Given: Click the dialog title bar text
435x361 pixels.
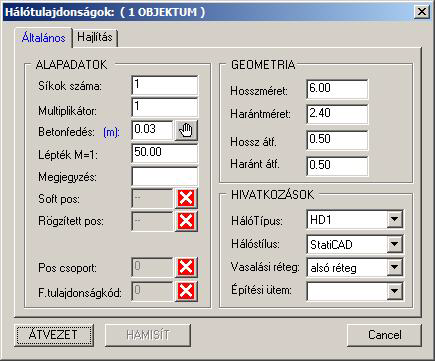Looking at the screenshot, I should click(105, 12).
